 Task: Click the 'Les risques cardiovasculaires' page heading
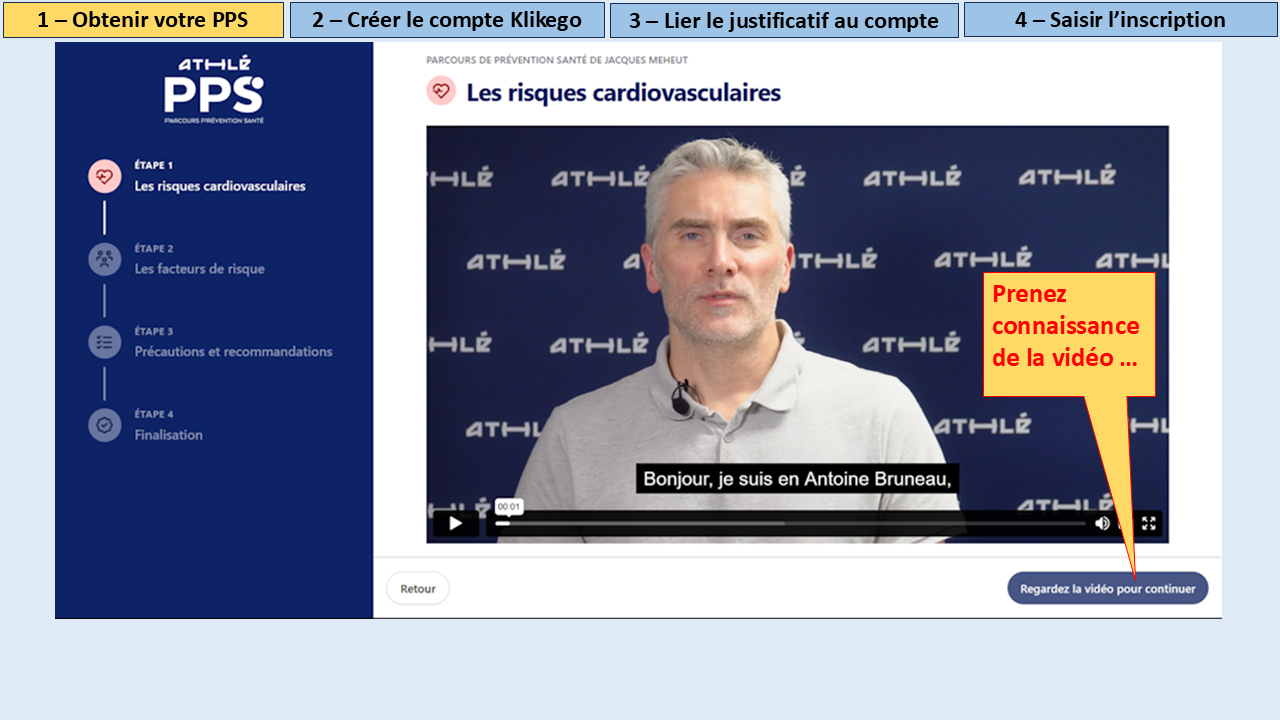coord(623,93)
